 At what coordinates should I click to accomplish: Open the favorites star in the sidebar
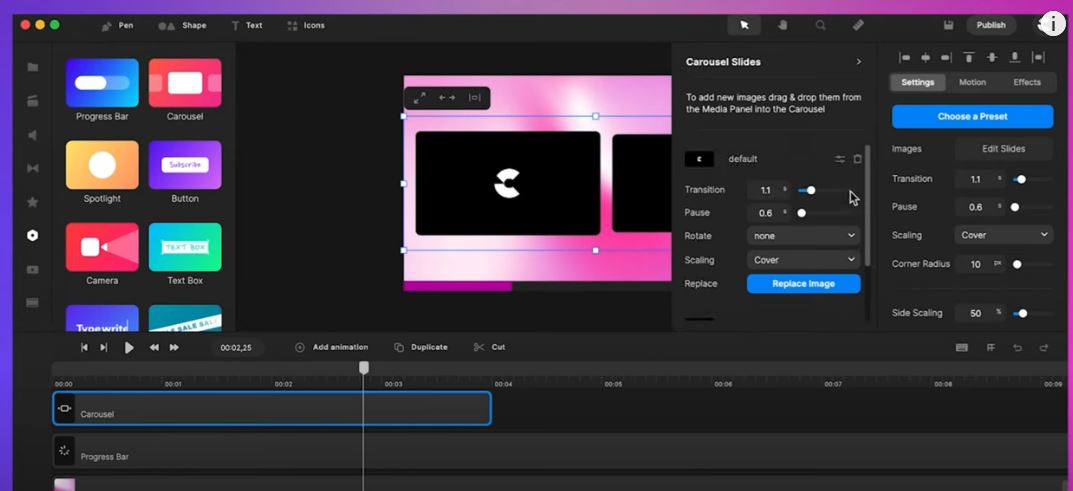tap(32, 202)
